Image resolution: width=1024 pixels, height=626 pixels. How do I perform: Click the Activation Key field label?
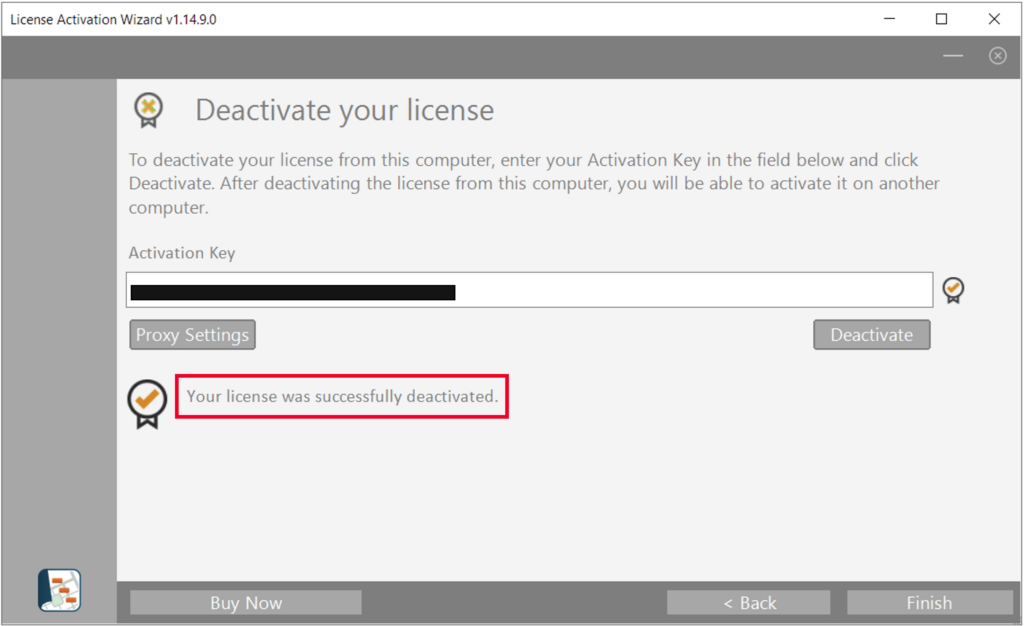coord(182,253)
